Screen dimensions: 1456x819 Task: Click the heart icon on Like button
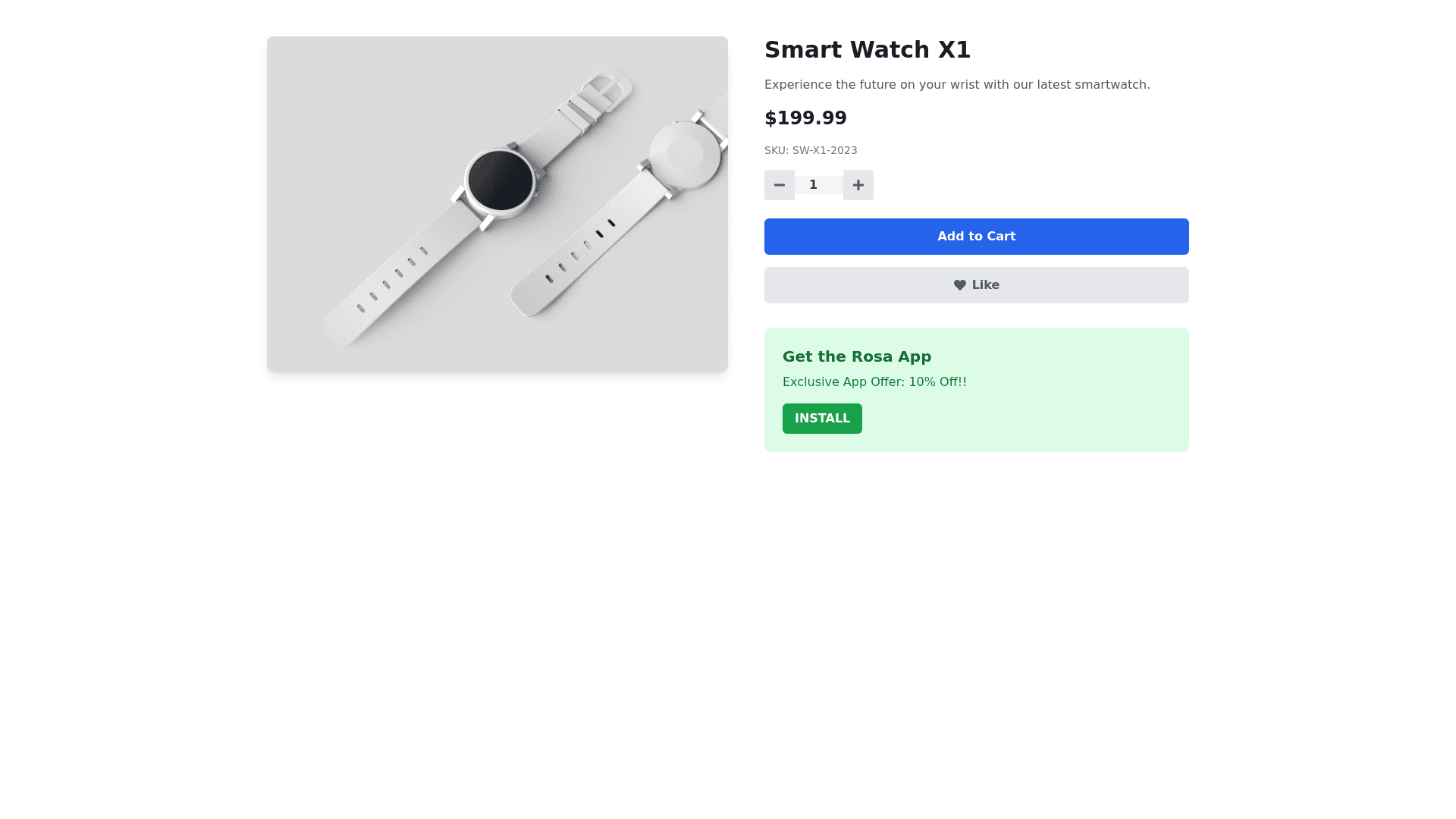(x=959, y=285)
